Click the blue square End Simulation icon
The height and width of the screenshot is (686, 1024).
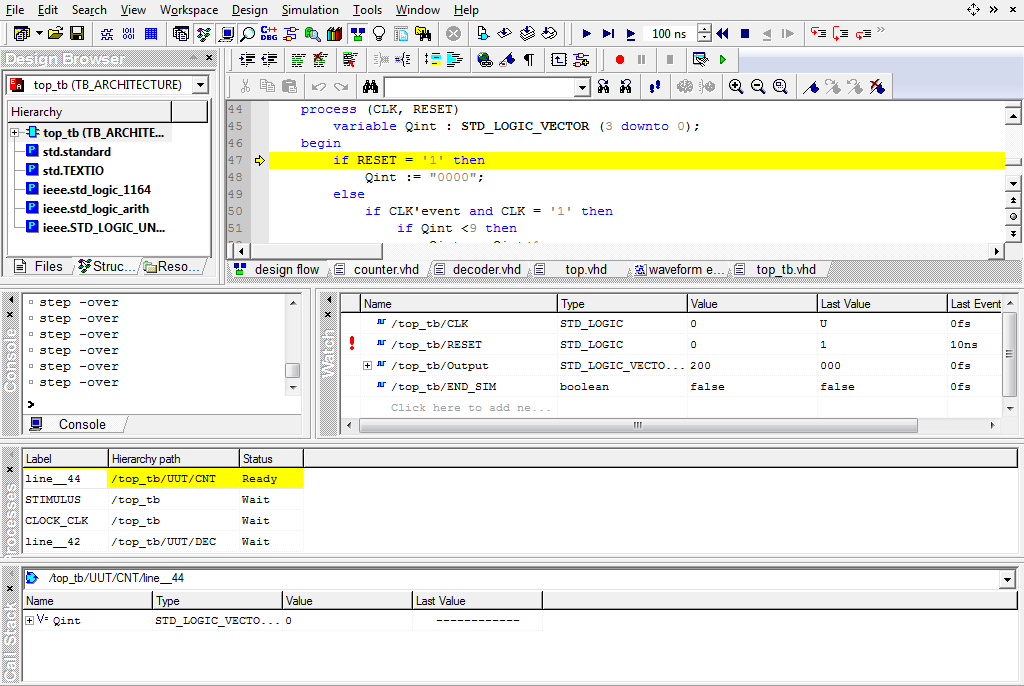744,33
